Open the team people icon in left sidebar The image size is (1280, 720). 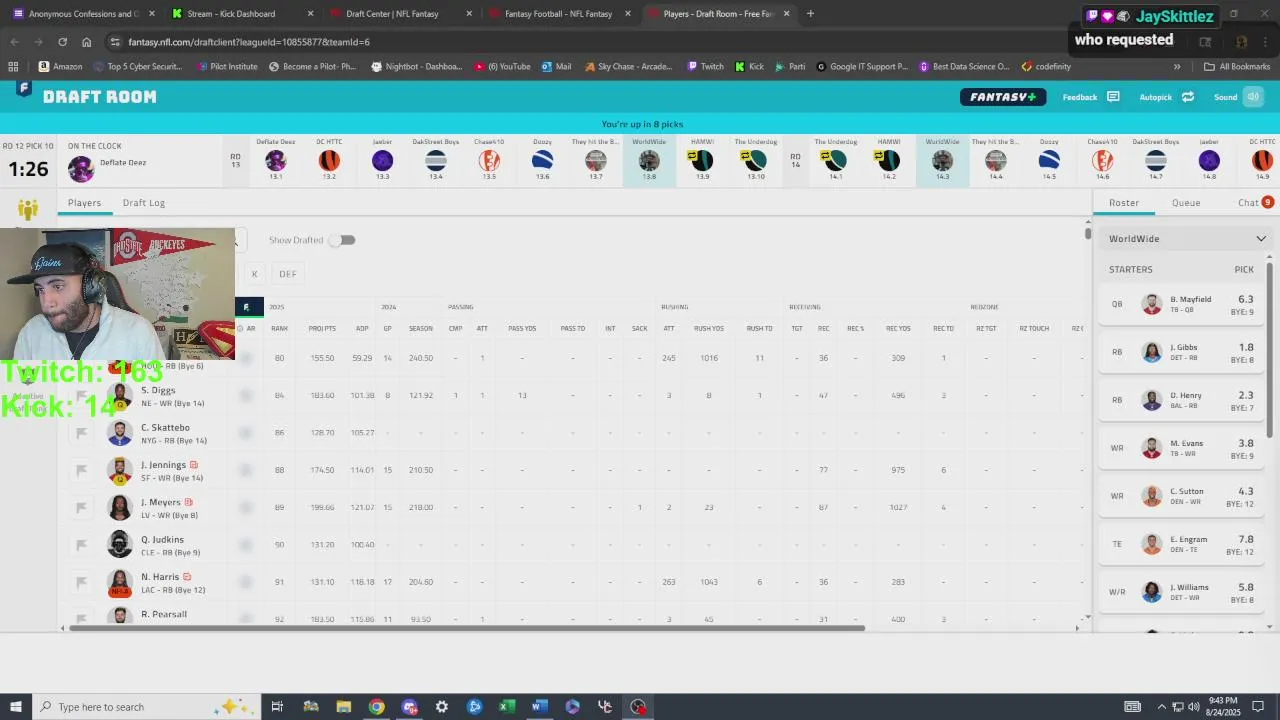[28, 209]
